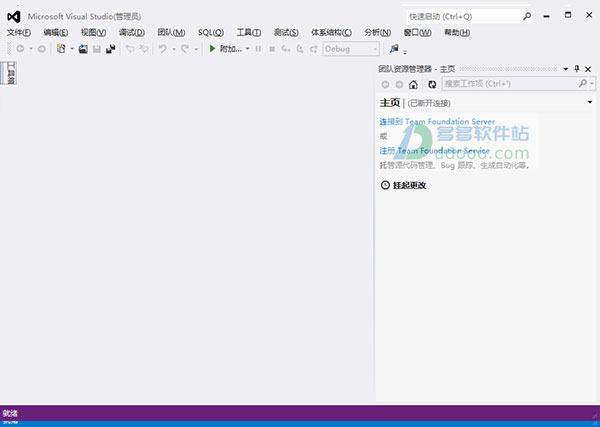The image size is (600, 427).
Task: Click the Team Explorer Refresh icon
Action: 432,84
